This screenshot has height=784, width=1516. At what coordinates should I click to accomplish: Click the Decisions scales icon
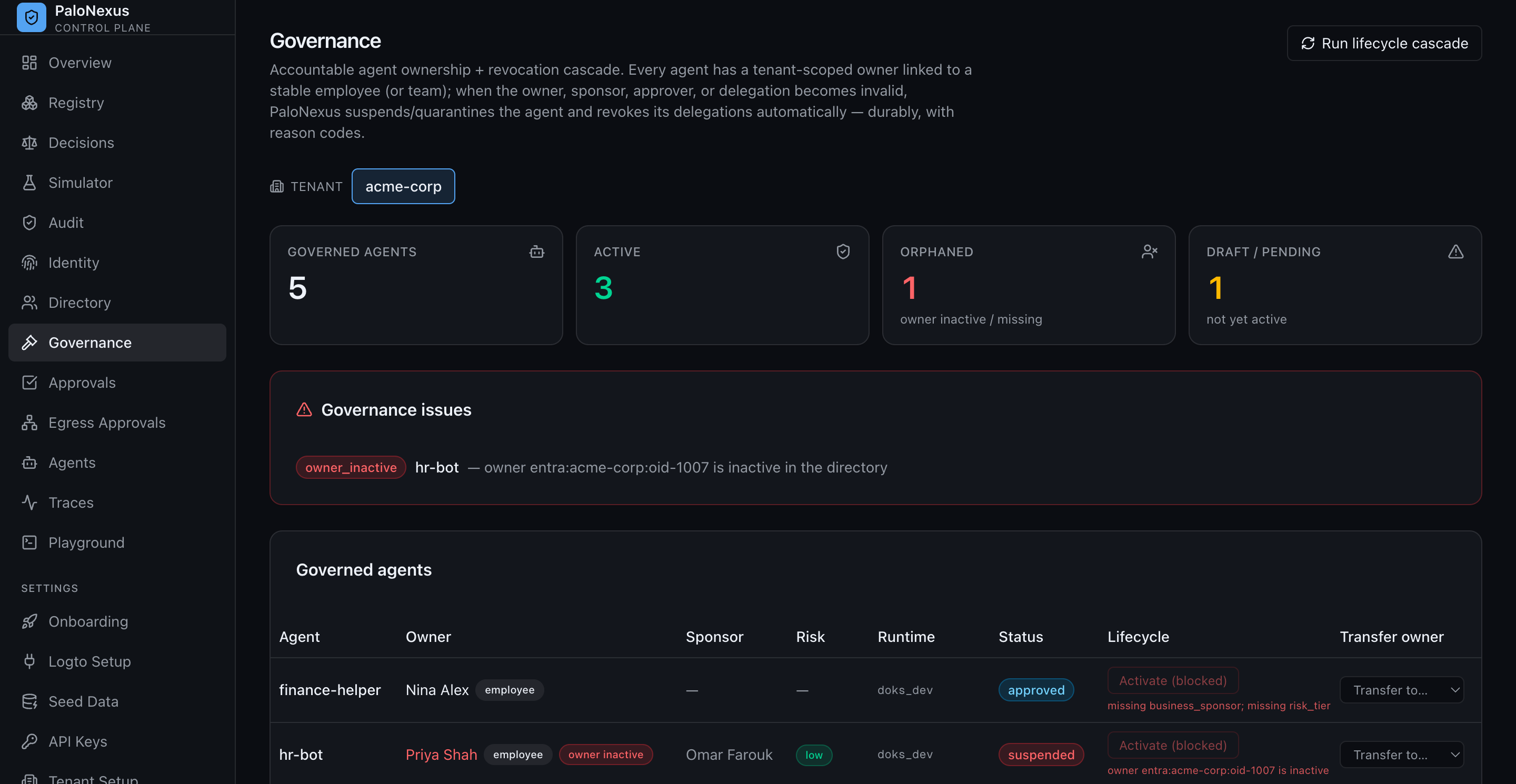pyautogui.click(x=29, y=143)
